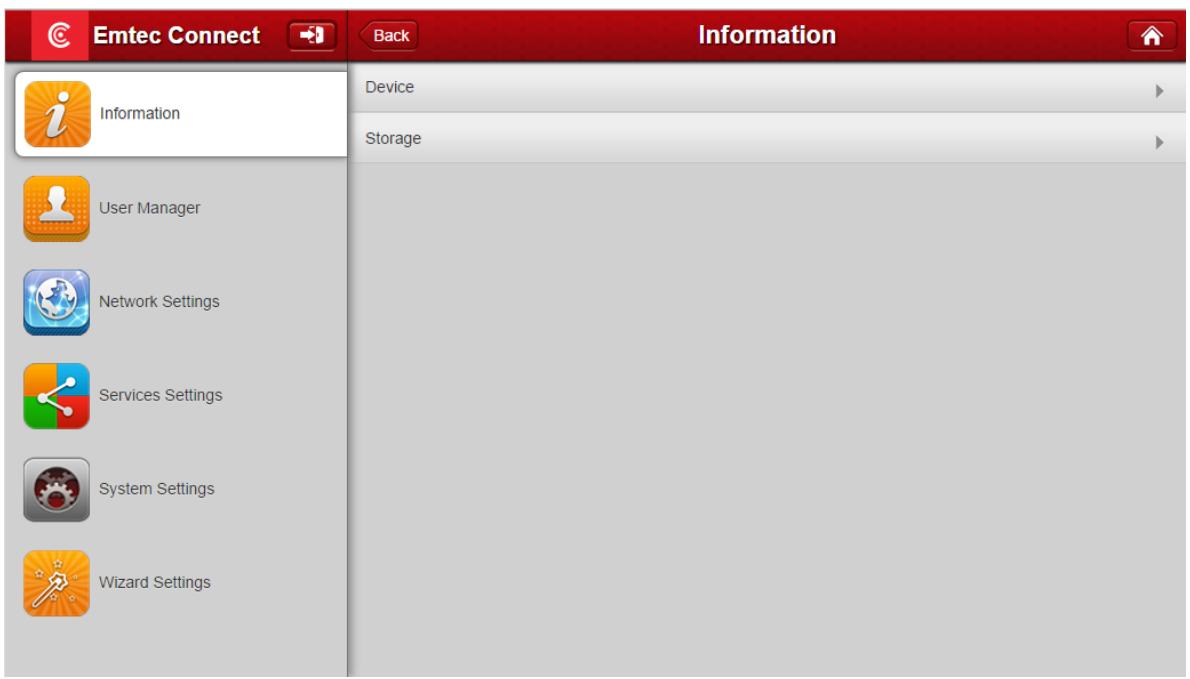Click the logout arrow icon
The width and height of the screenshot is (1190, 679).
312,35
